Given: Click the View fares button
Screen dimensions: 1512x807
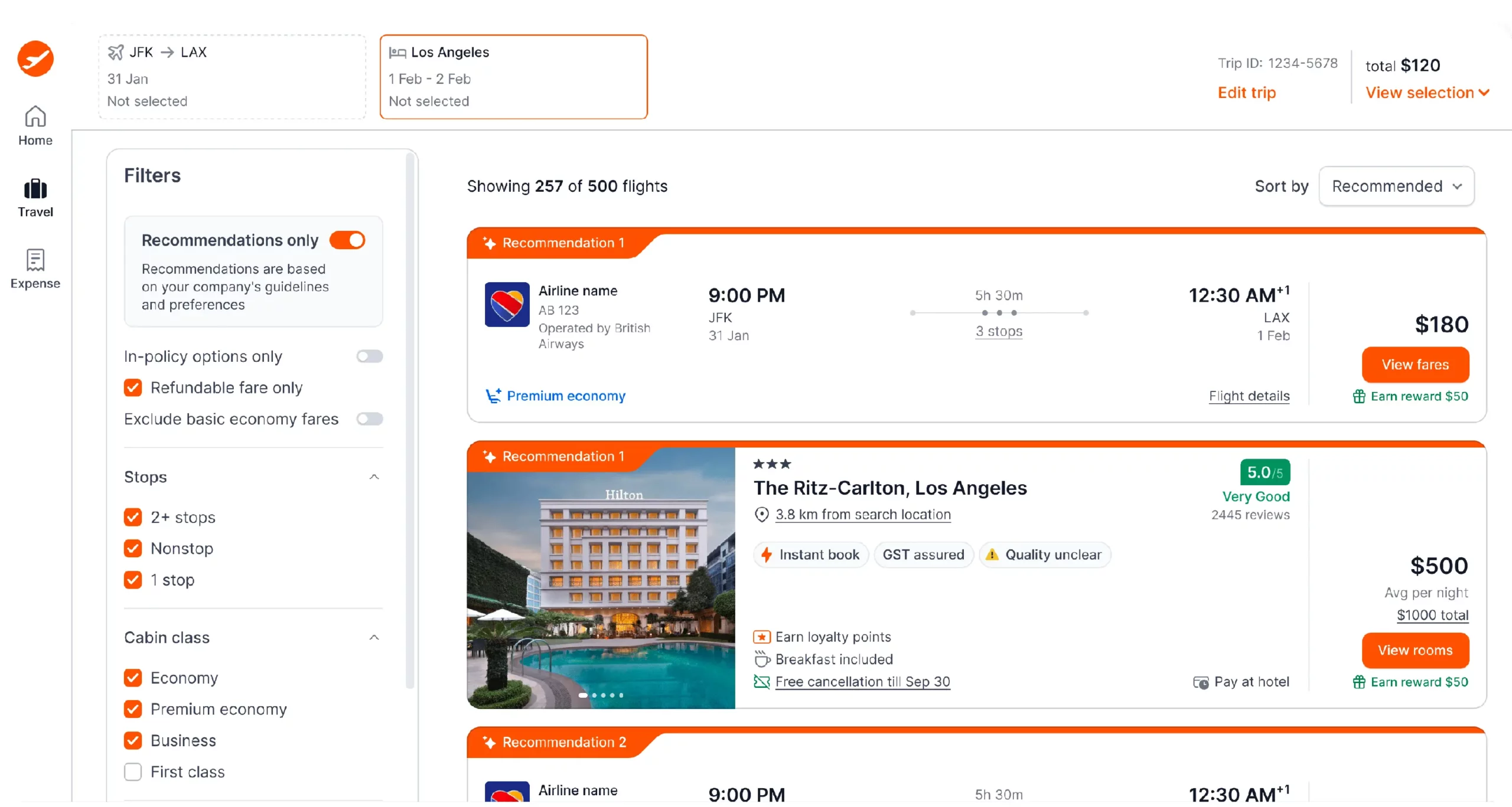Looking at the screenshot, I should [1415, 364].
